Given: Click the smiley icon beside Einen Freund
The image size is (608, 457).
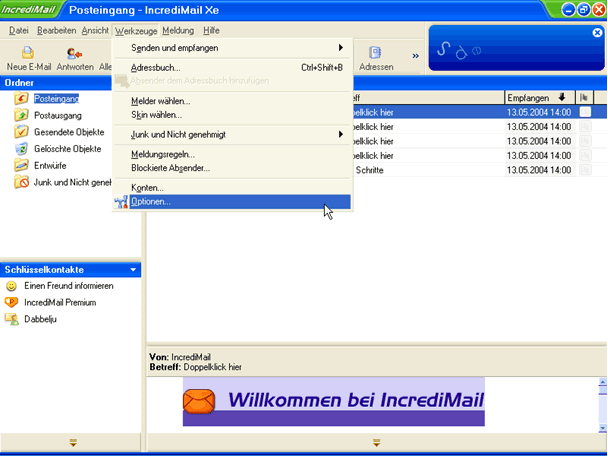Looking at the screenshot, I should coord(11,286).
